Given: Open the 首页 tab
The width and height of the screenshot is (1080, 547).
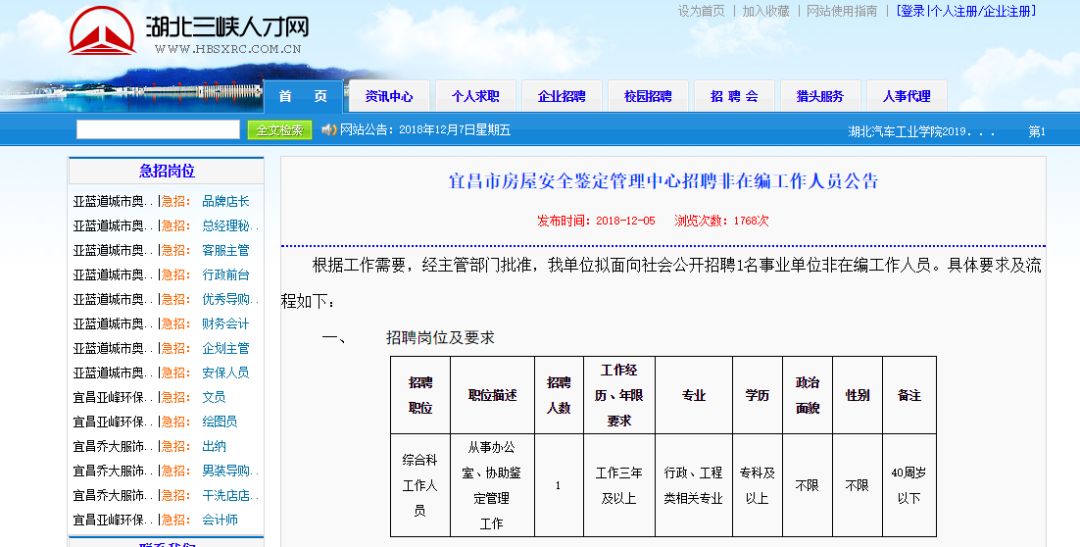Looking at the screenshot, I should [303, 97].
